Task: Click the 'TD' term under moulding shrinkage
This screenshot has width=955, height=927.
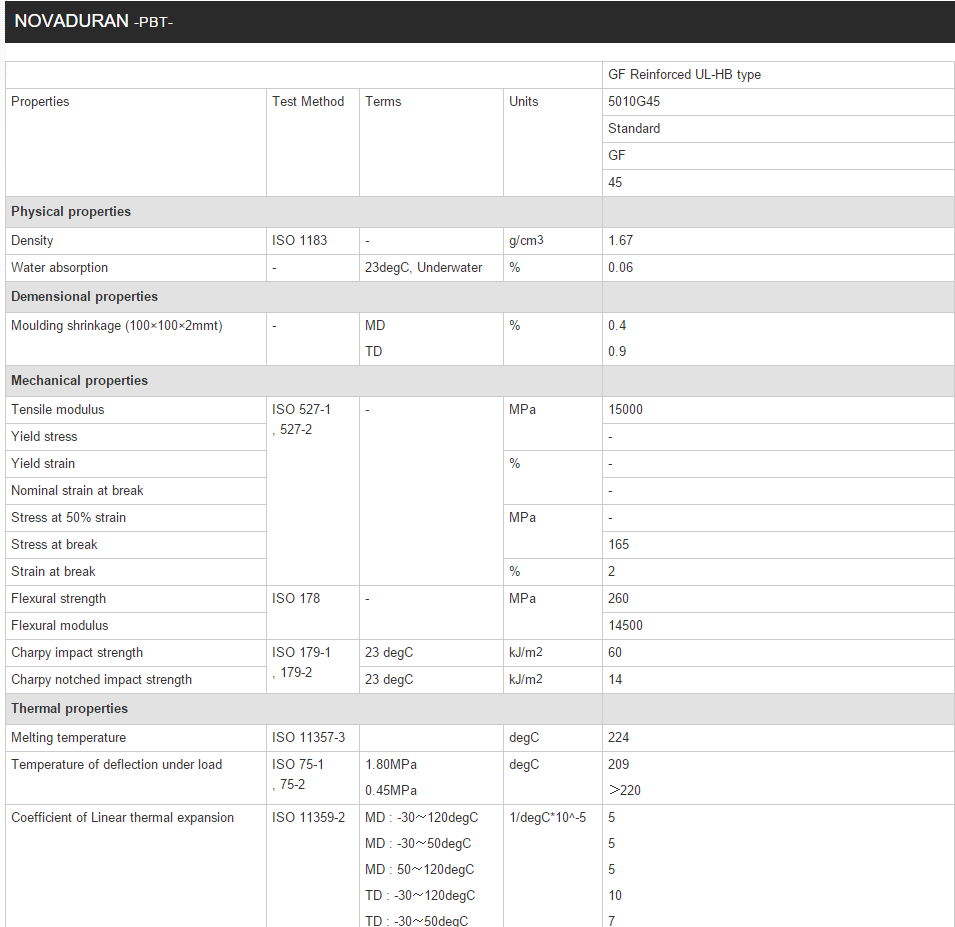Action: [x=373, y=351]
